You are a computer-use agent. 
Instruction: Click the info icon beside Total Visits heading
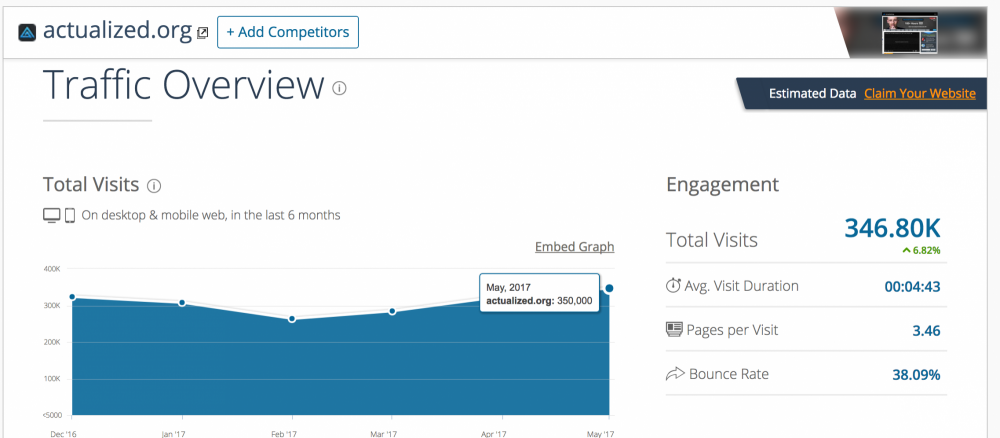coord(154,186)
